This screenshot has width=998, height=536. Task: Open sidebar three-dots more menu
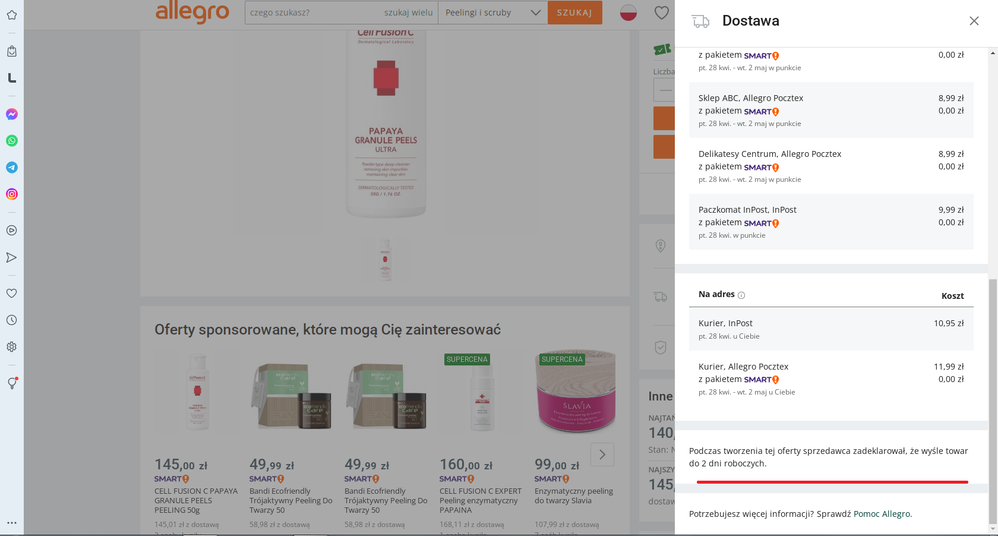click(x=12, y=522)
